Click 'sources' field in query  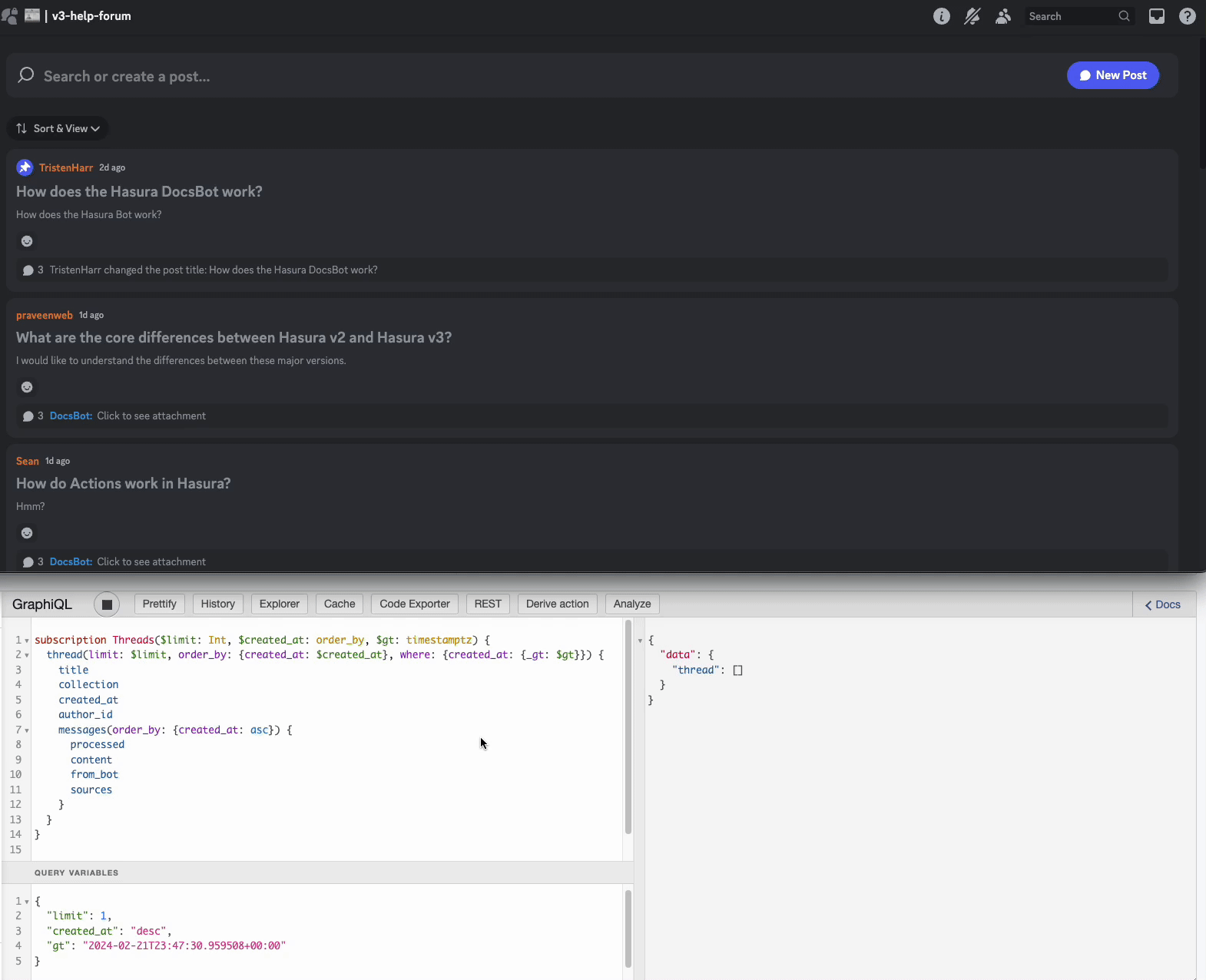(91, 790)
